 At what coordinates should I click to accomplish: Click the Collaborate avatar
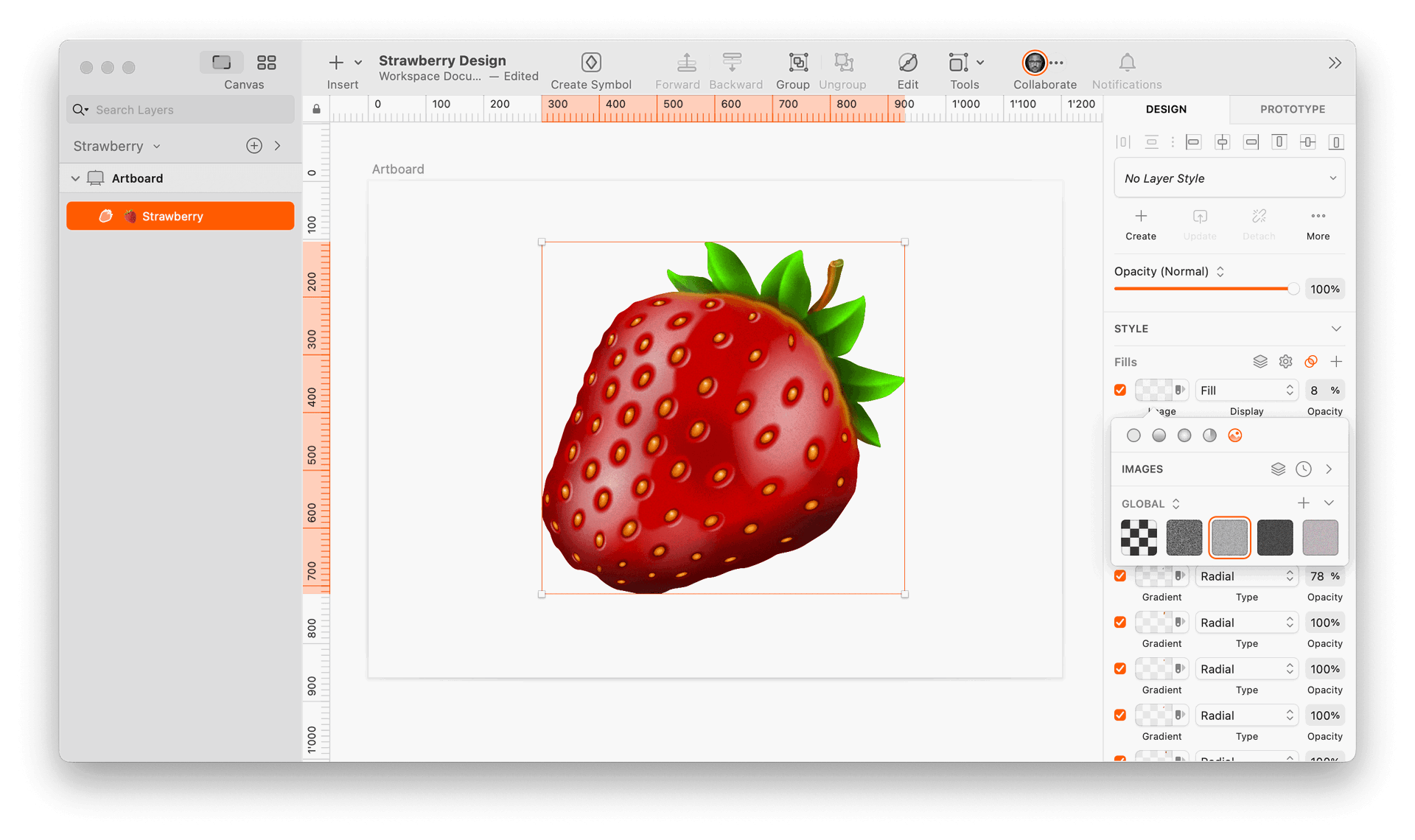[x=1035, y=63]
